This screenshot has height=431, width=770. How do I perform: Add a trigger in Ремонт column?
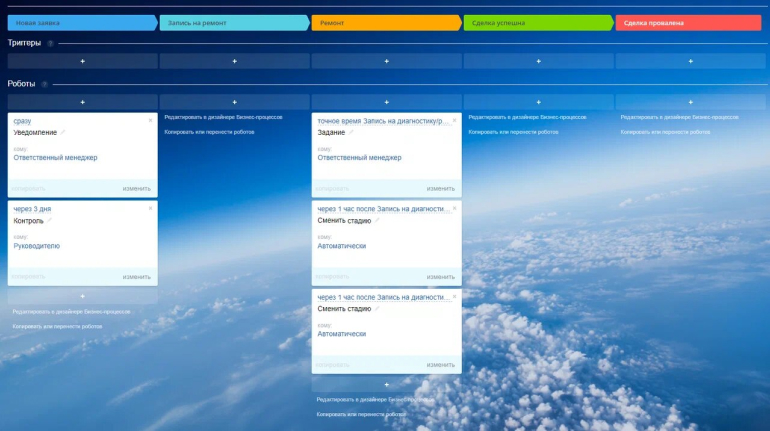tap(386, 61)
